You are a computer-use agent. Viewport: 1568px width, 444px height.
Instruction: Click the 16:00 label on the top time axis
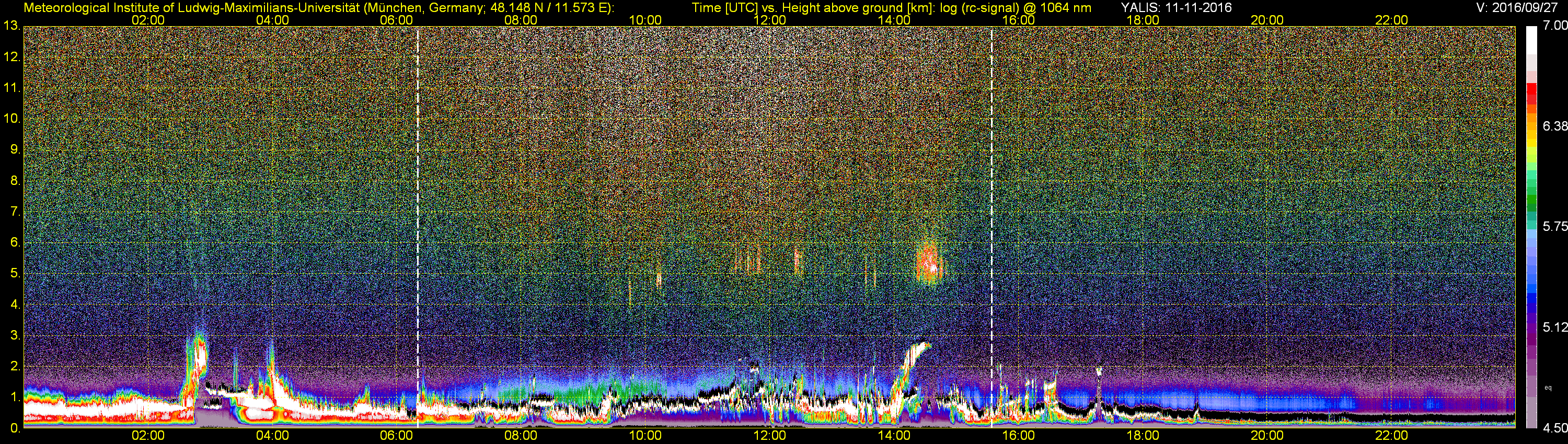coord(1018,20)
